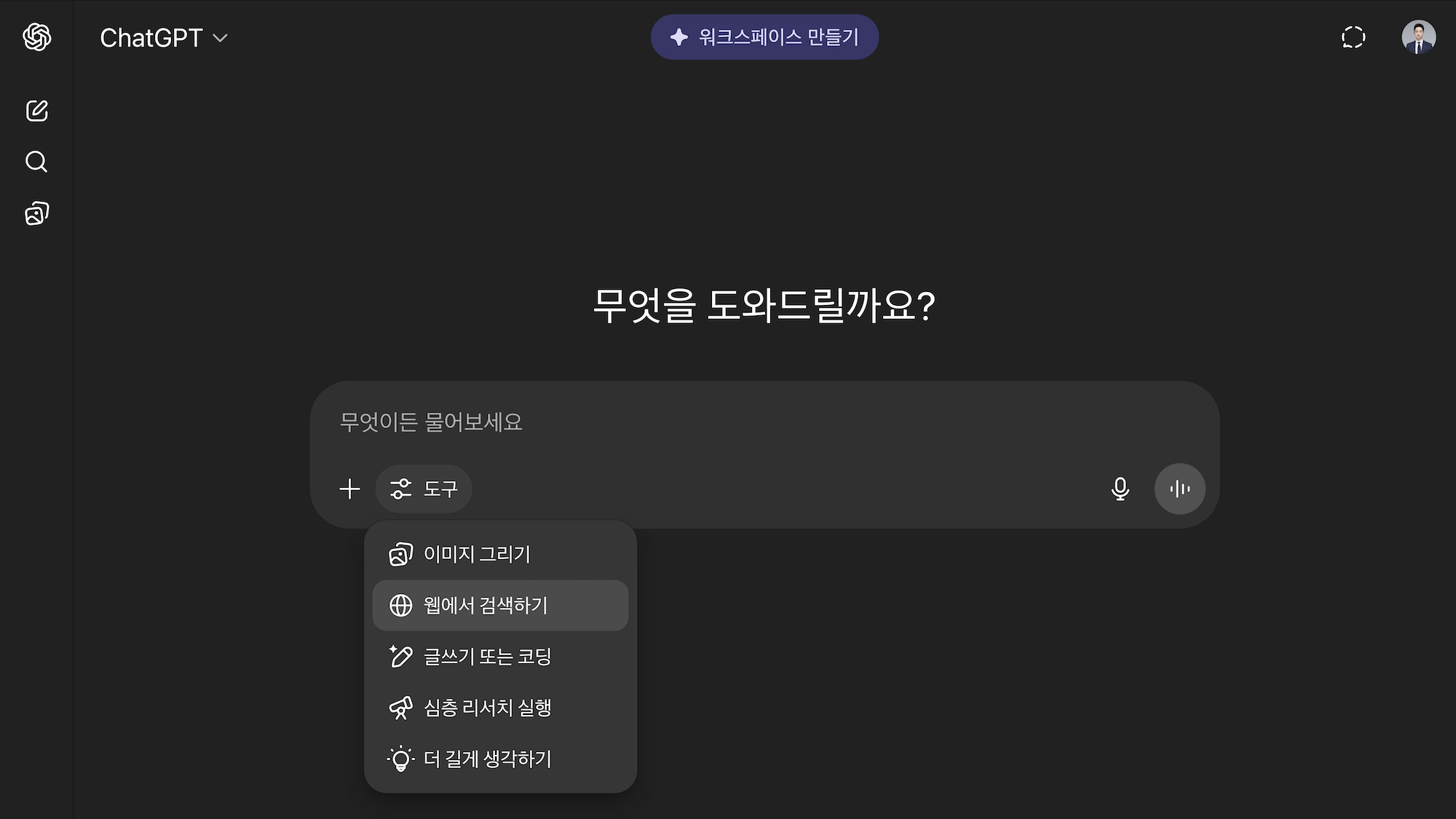The image size is (1456, 819).
Task: Select 글쓰기 또는 코딩 option
Action: [488, 656]
